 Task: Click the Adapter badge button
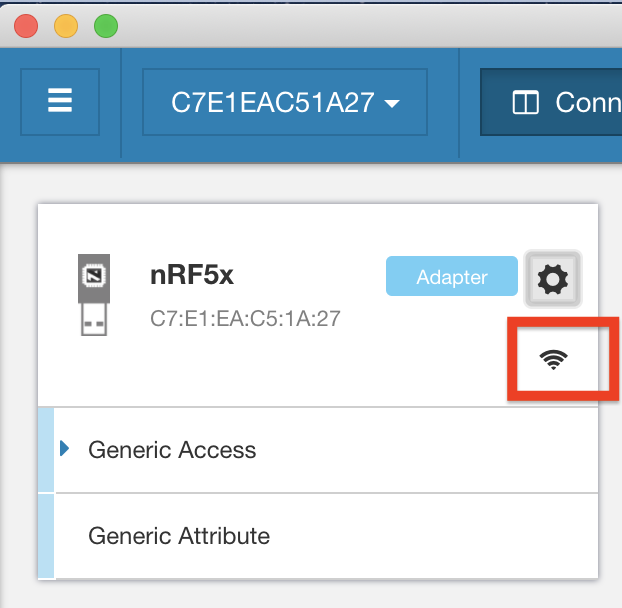point(451,277)
